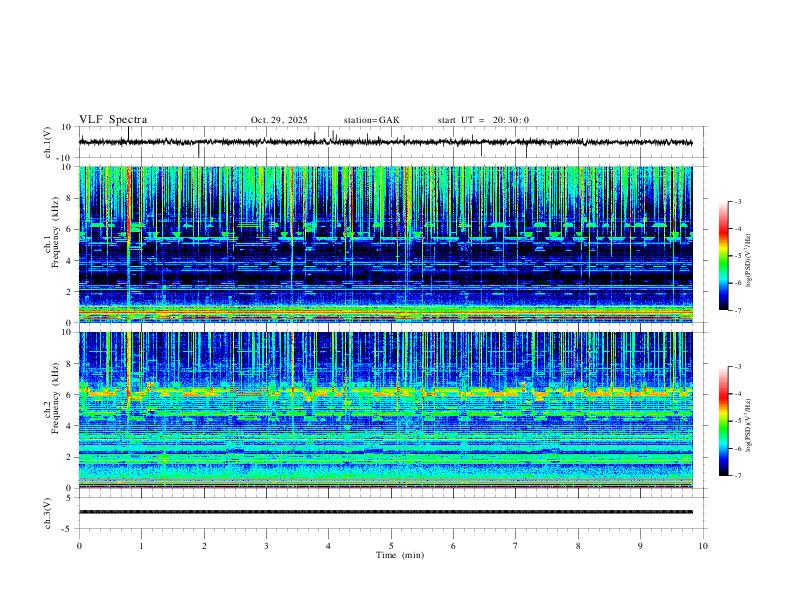Click the log(PSD) label beside the ch.2 colorbar
Image resolution: width=792 pixels, height=612 pixels.
tap(749, 424)
